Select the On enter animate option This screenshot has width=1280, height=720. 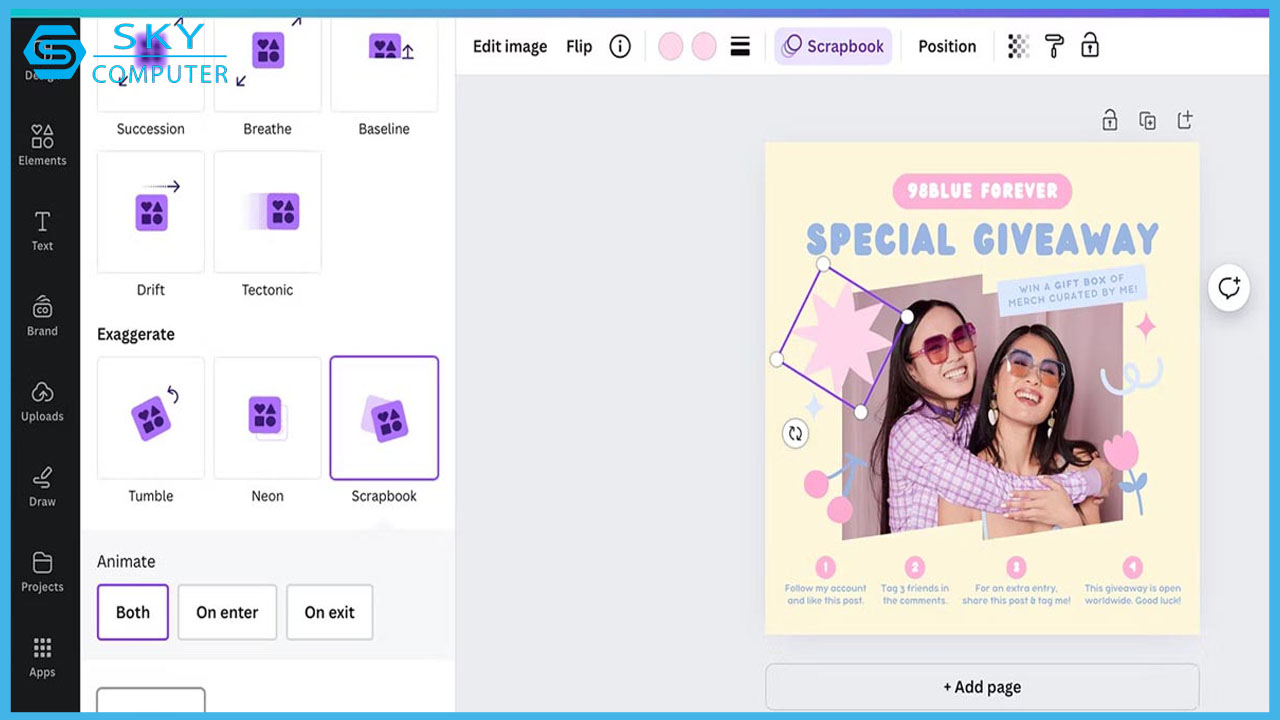(x=227, y=612)
